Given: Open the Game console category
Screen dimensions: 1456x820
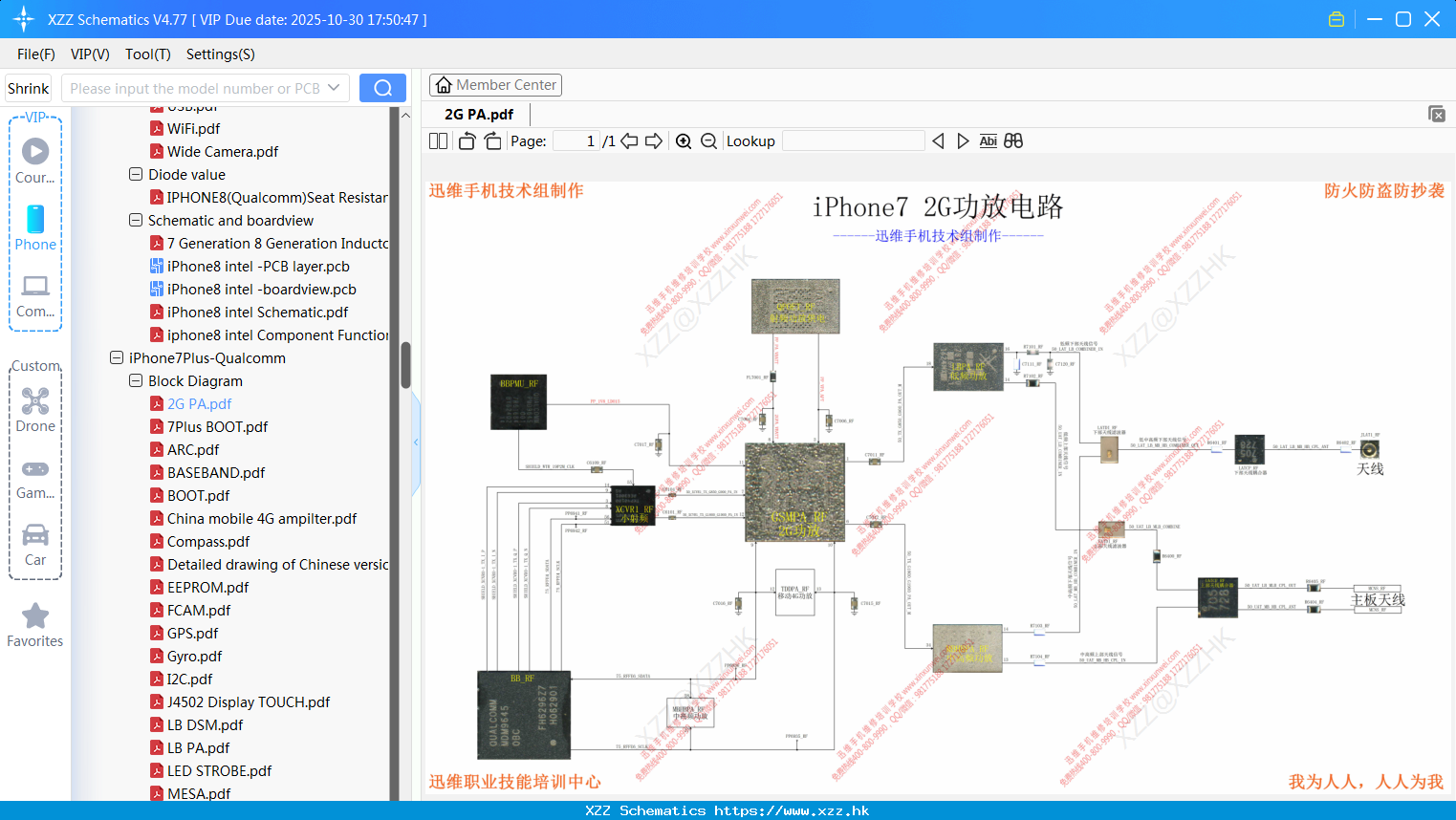Looking at the screenshot, I should pyautogui.click(x=35, y=479).
